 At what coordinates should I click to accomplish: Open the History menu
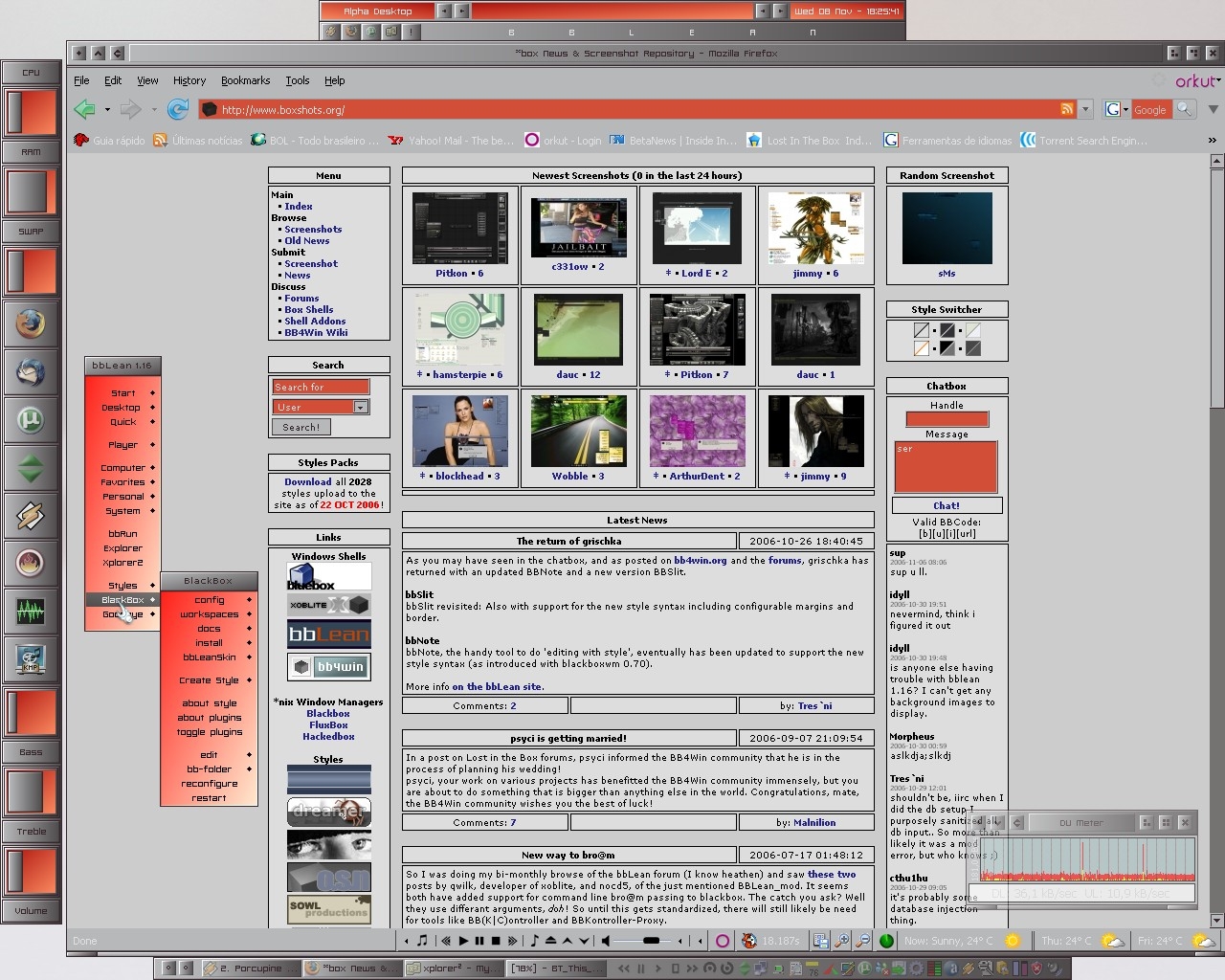[x=189, y=81]
